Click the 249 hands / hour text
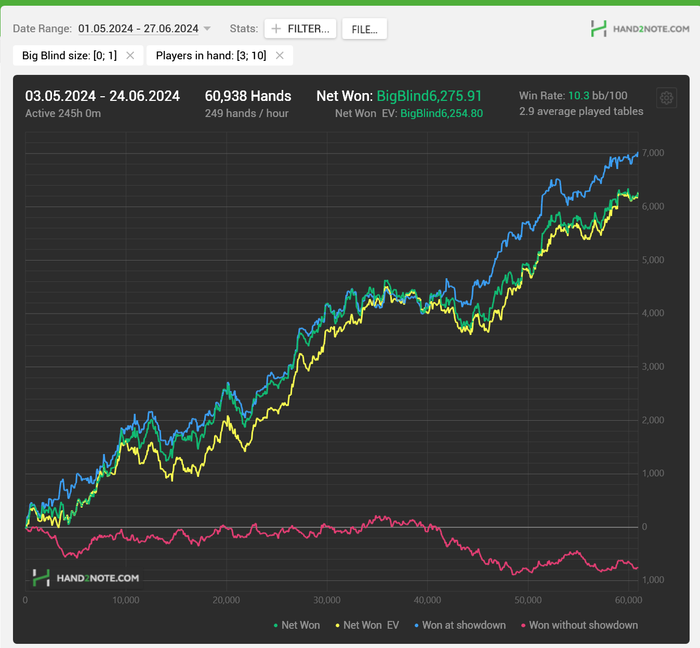The height and width of the screenshot is (648, 700). tap(246, 113)
